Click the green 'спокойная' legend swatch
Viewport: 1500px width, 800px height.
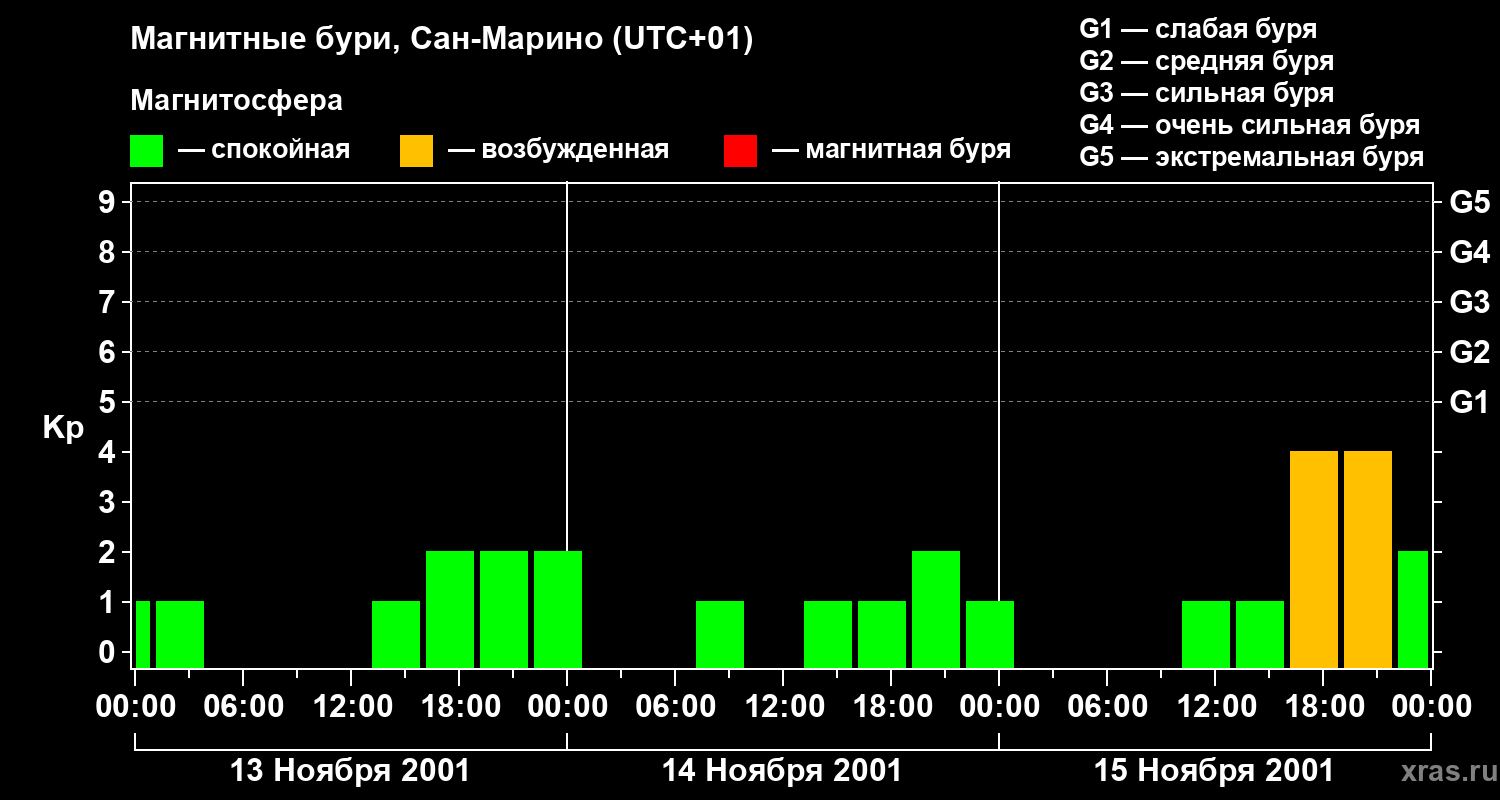tap(146, 150)
